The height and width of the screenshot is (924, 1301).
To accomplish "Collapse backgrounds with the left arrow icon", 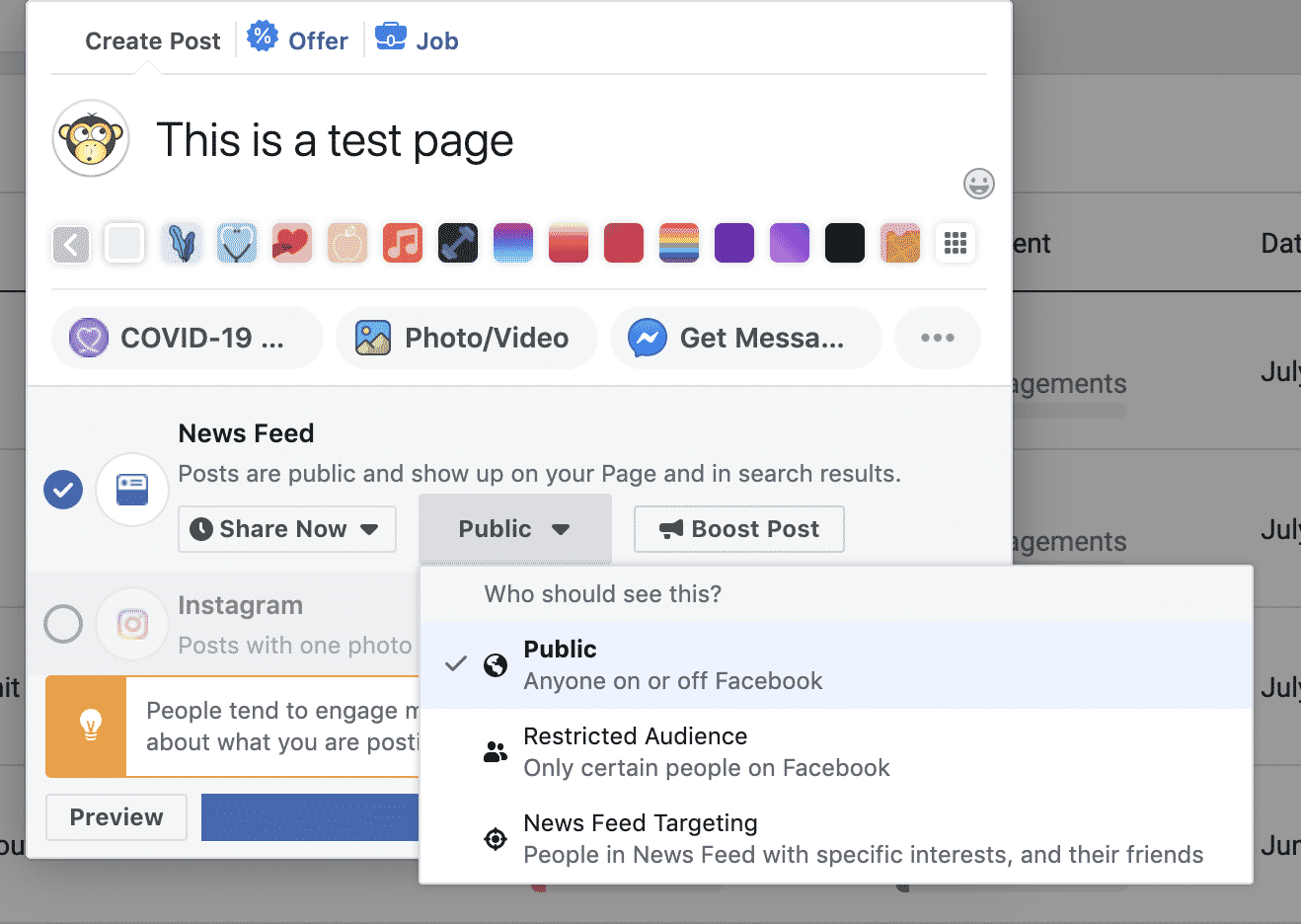I will click(x=71, y=244).
